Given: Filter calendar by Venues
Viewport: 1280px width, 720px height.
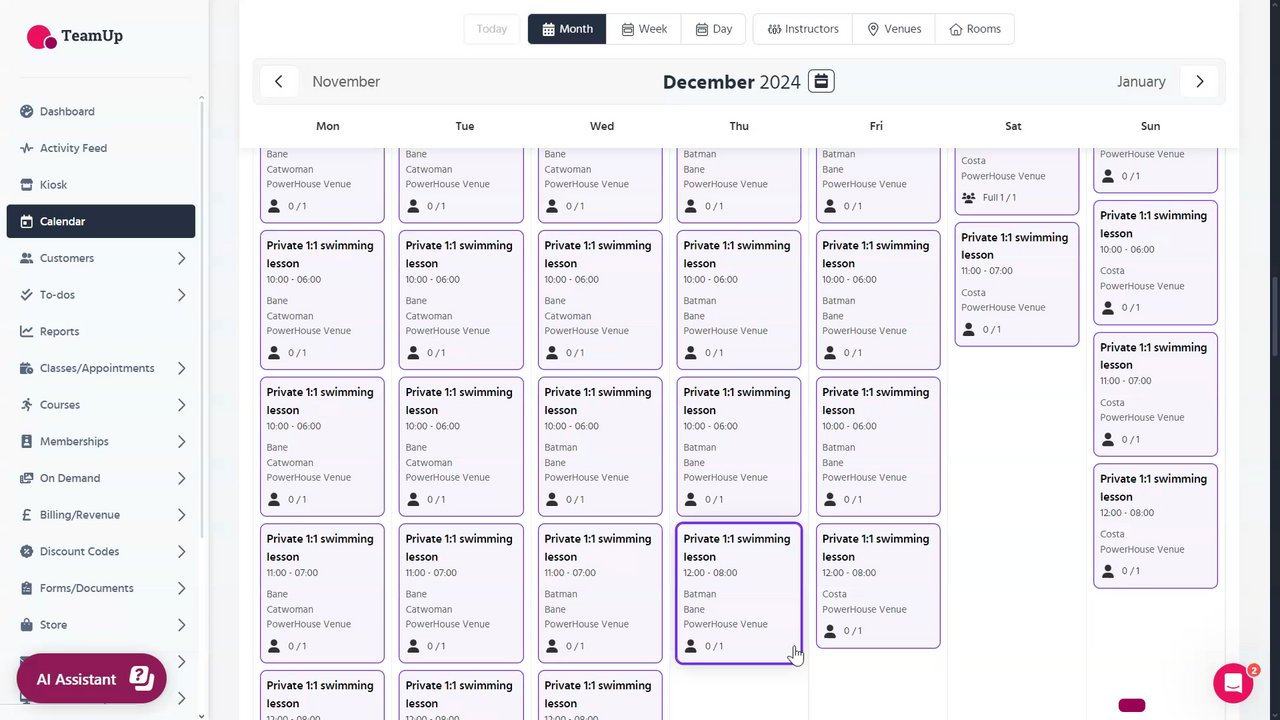Looking at the screenshot, I should point(894,29).
